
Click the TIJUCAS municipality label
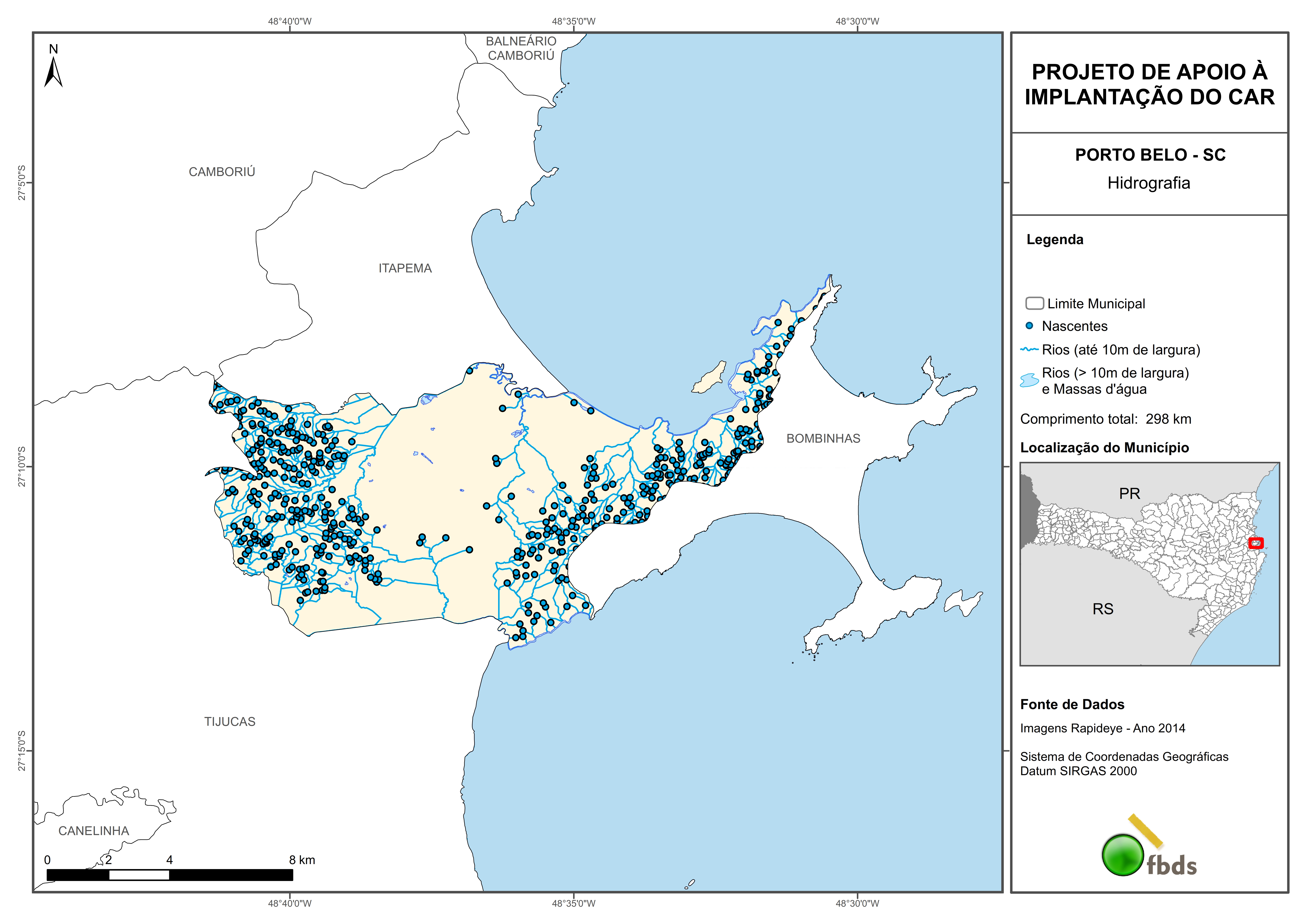[230, 721]
